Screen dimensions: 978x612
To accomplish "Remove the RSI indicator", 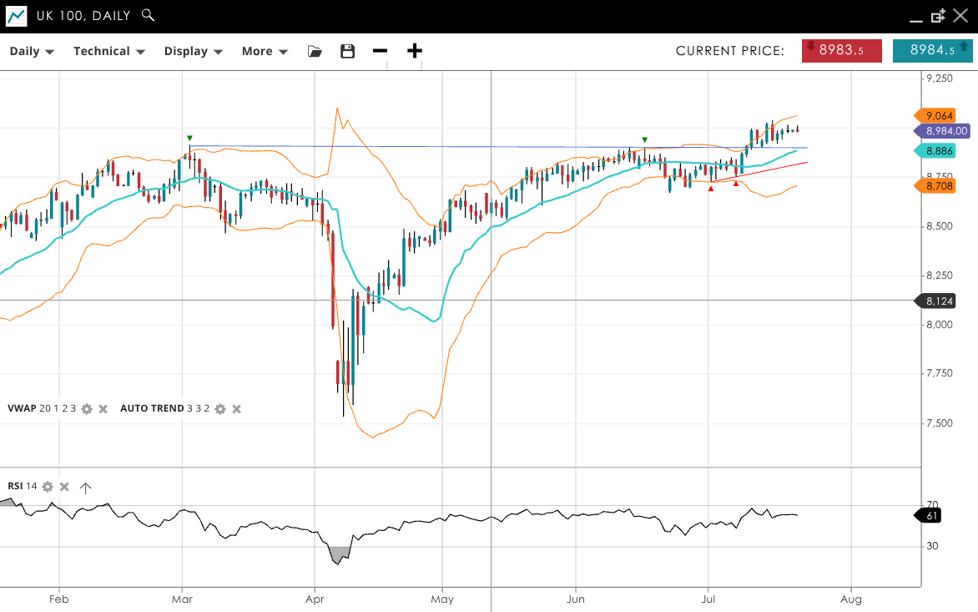I will coord(65,487).
